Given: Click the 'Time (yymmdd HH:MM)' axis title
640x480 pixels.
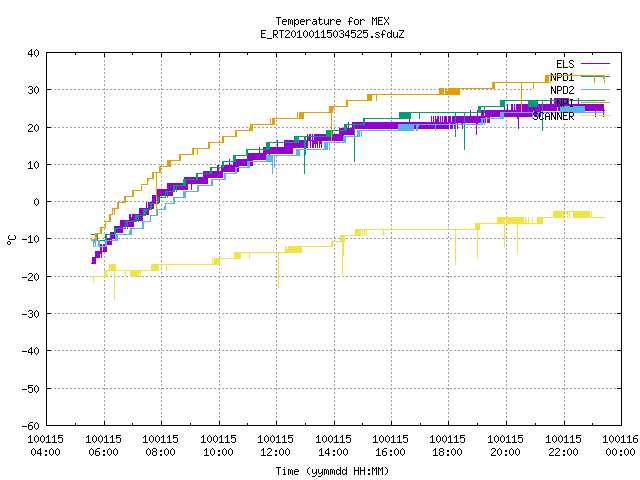Looking at the screenshot, I should (x=332, y=471).
